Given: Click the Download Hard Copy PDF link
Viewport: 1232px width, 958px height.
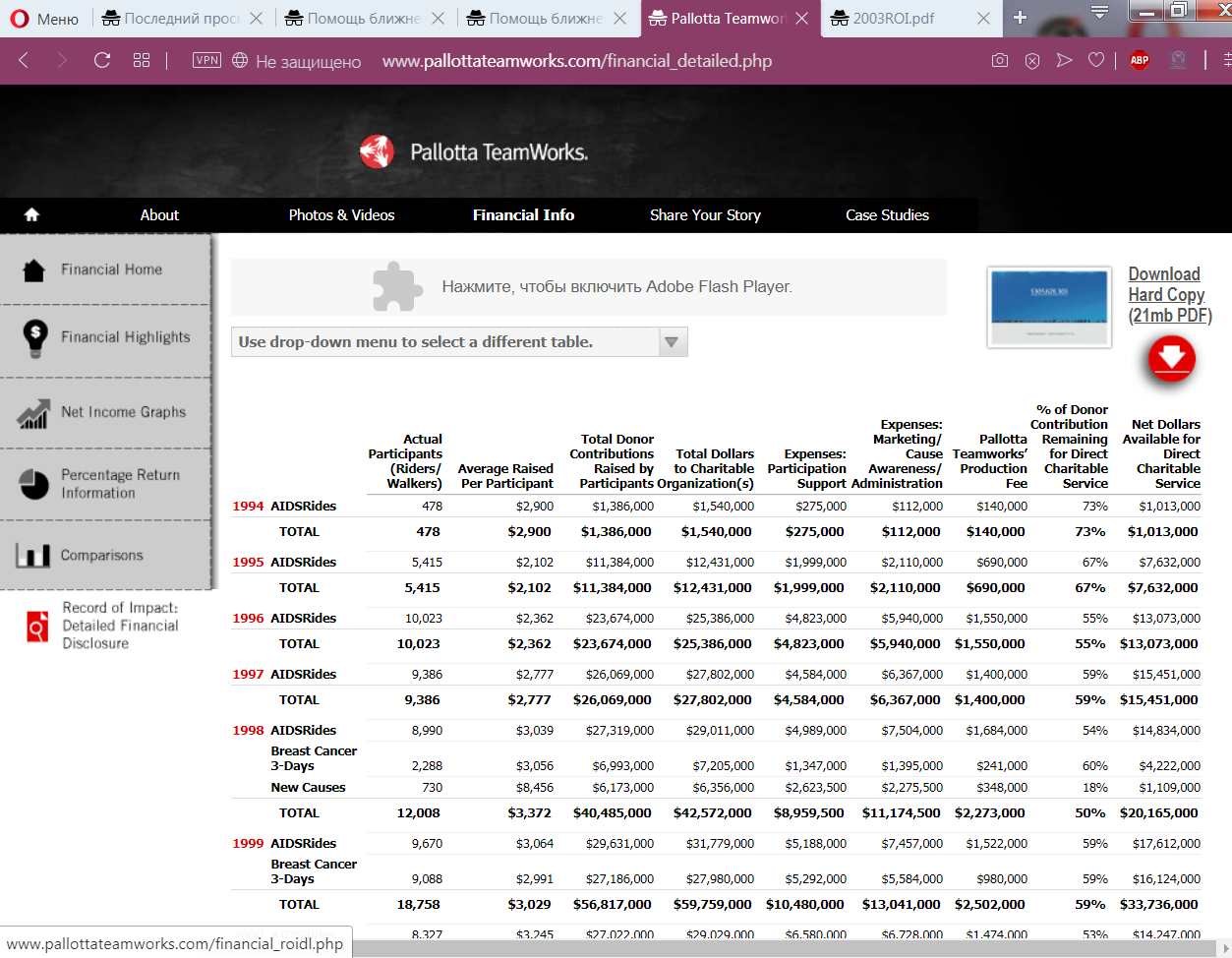Looking at the screenshot, I should (1168, 294).
